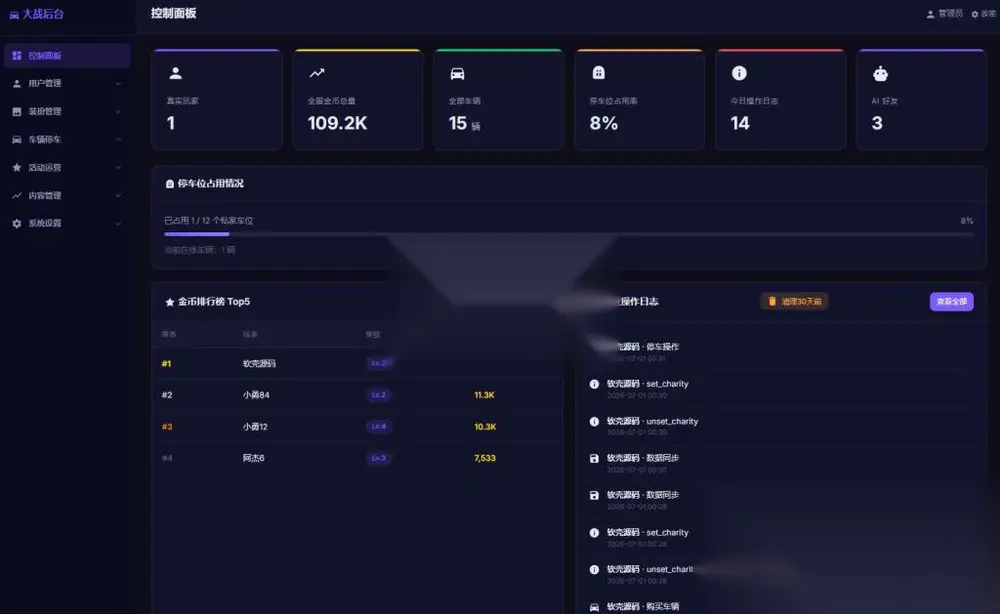The image size is (1000, 614).
Task: Click the car icon next to 车辆停车
Action: pyautogui.click(x=17, y=140)
